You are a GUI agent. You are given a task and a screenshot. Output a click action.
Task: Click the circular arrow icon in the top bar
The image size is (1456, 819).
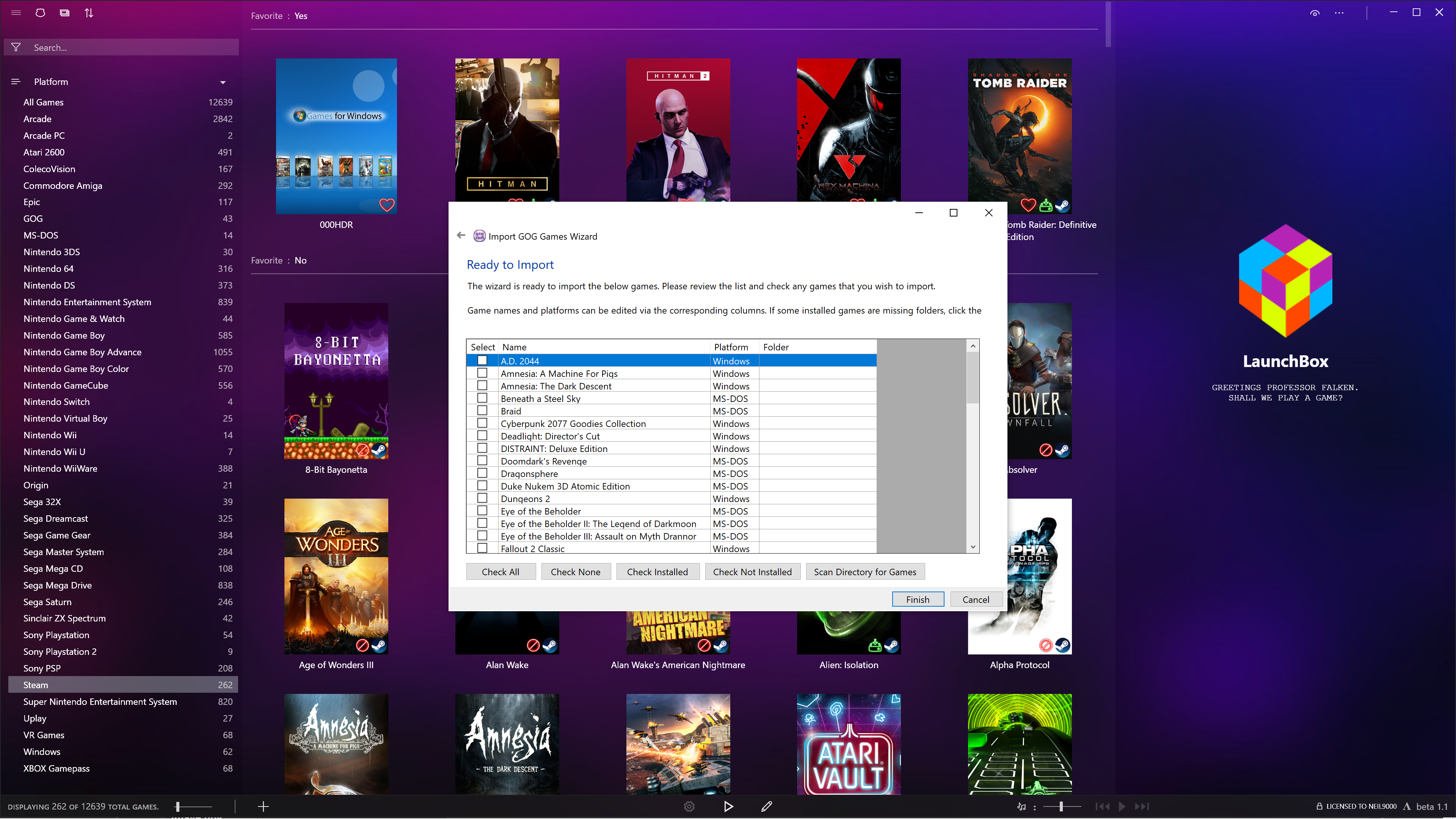(40, 13)
